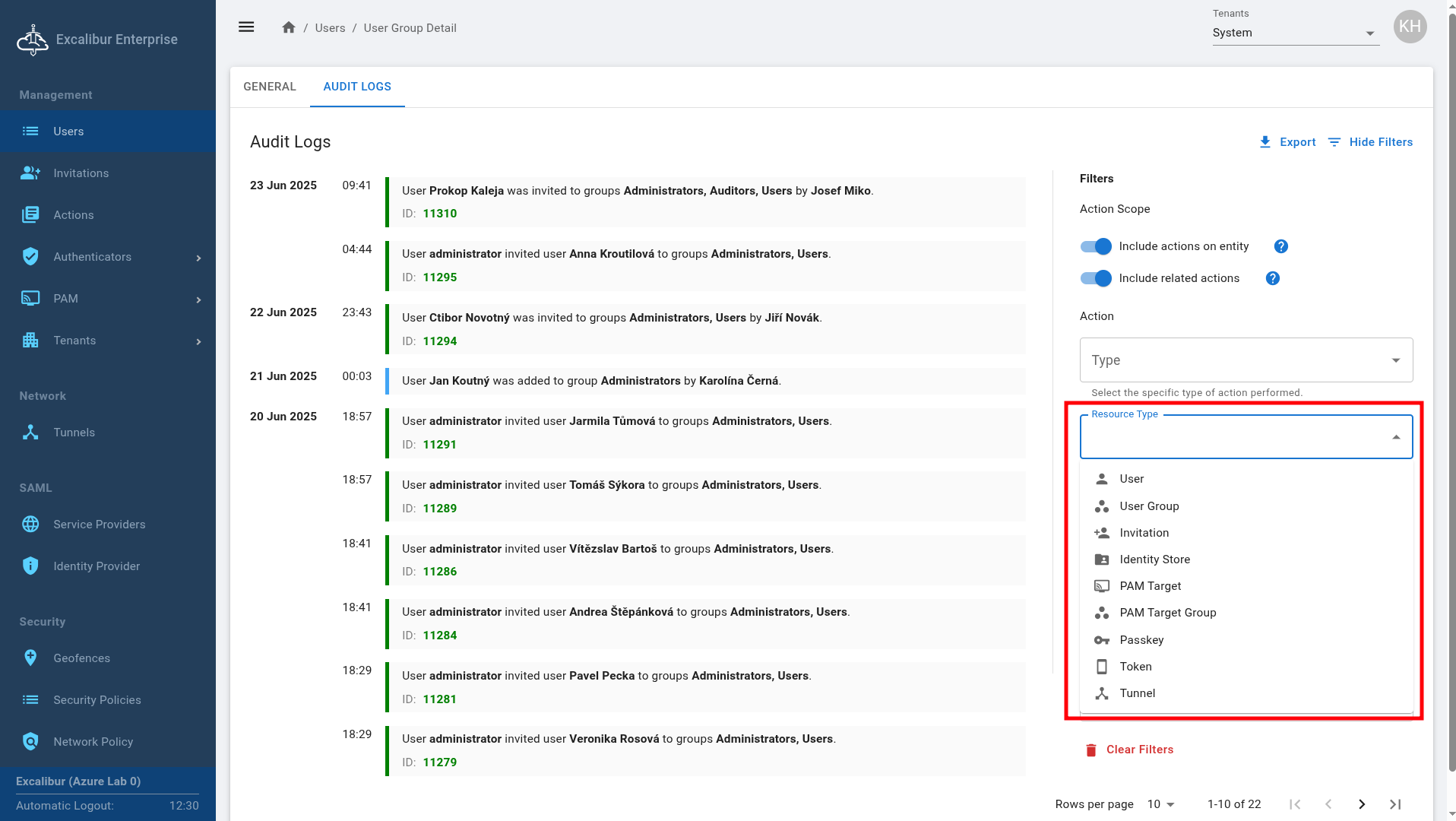Go to home via breadcrumb icon
Image resolution: width=1456 pixels, height=821 pixels.
(x=288, y=27)
